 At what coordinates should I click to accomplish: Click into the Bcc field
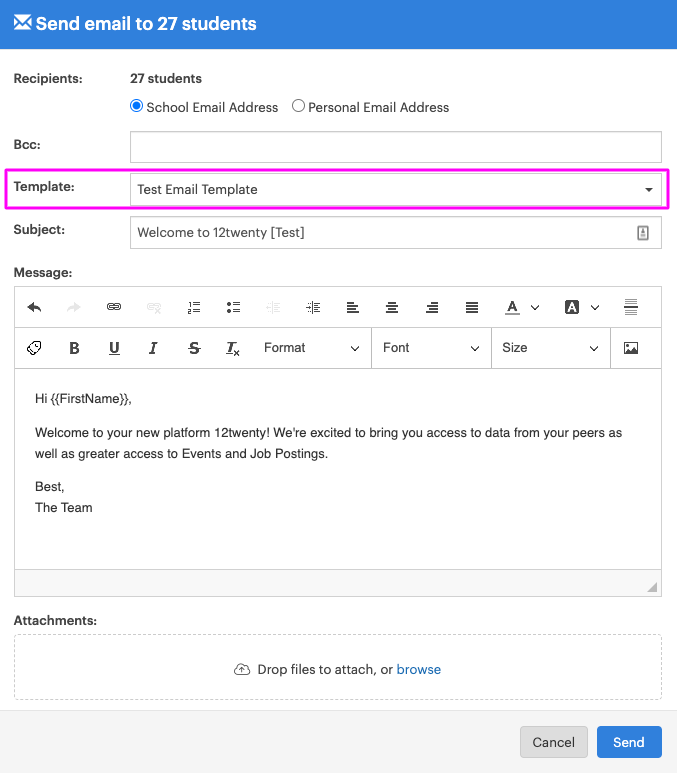click(395, 147)
